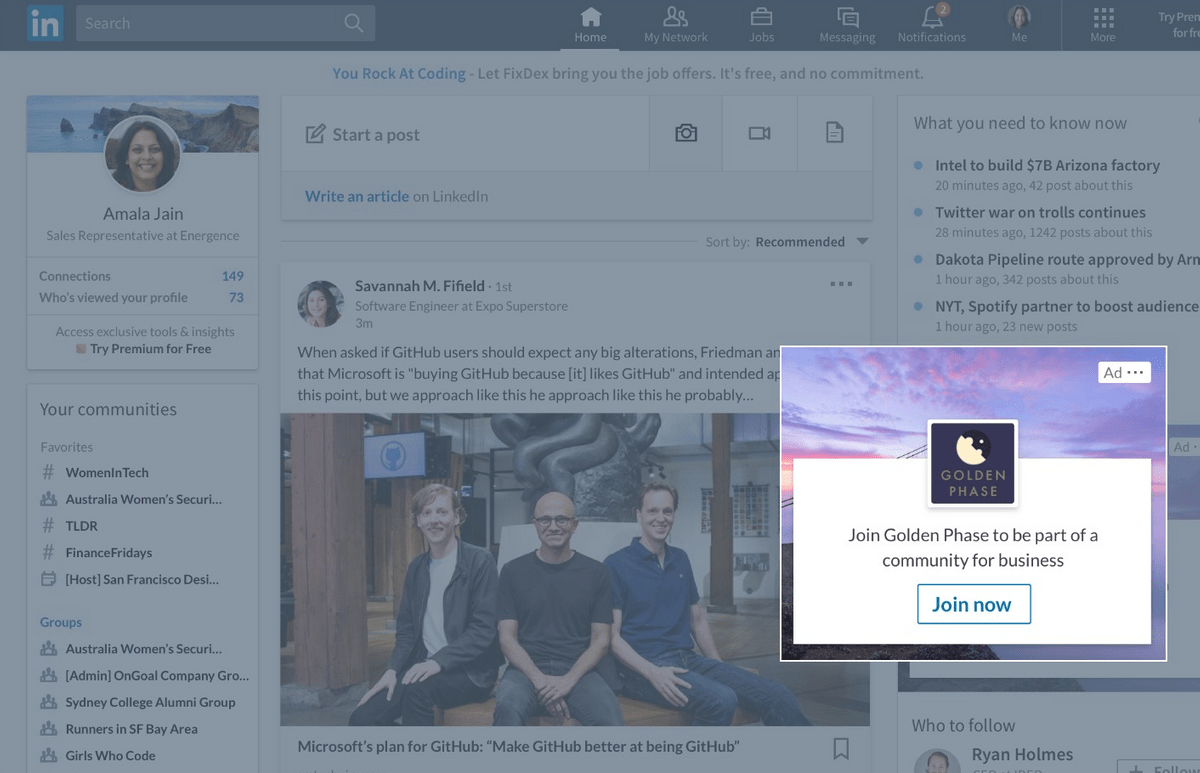Open the San Francisco Desi... host event
The image size is (1200, 773).
click(x=142, y=579)
